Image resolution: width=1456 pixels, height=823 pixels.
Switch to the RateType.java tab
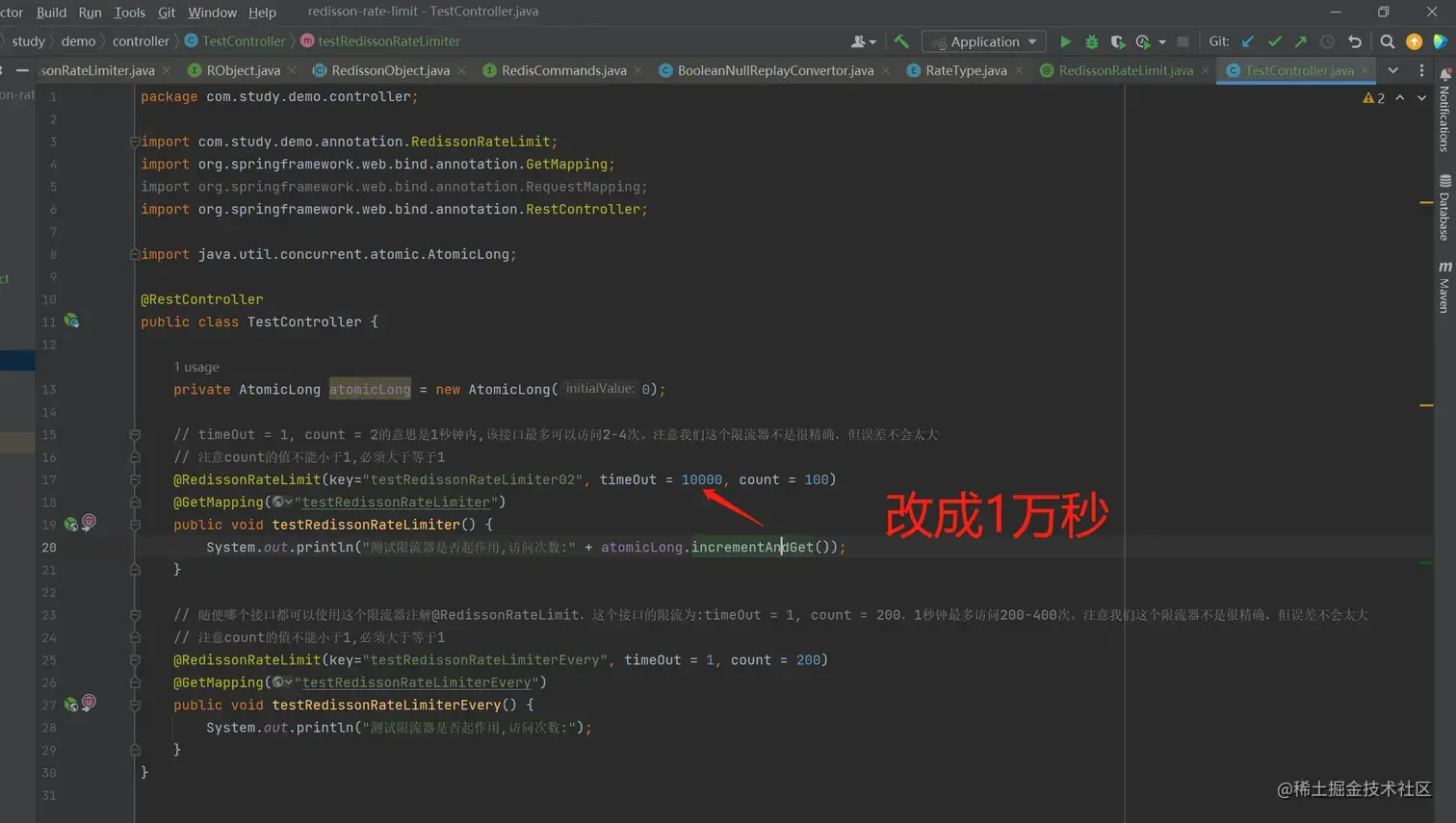966,70
